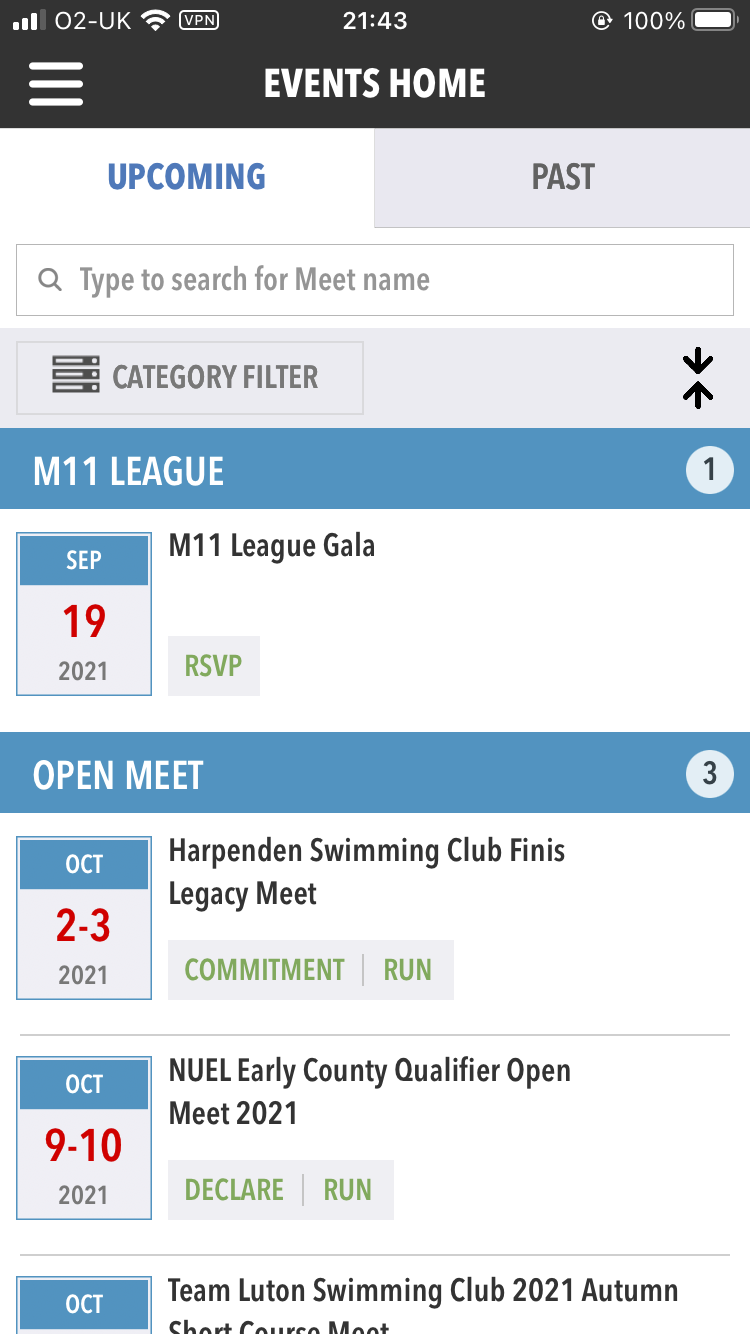The image size is (750, 1334).
Task: Tap the Oct 9-10 2021 calendar icon
Action: [x=84, y=1138]
